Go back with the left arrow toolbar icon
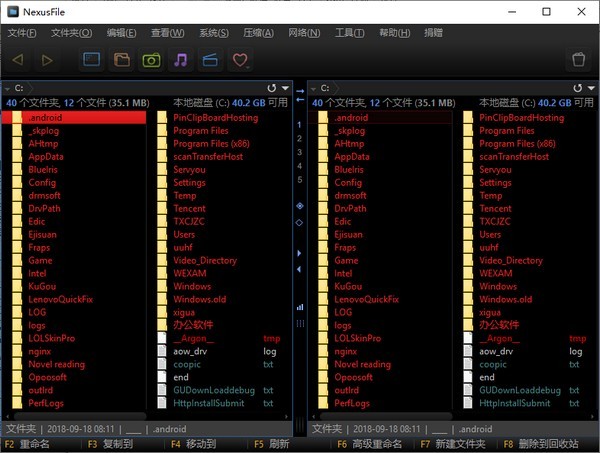This screenshot has height=453, width=600. 18,60
